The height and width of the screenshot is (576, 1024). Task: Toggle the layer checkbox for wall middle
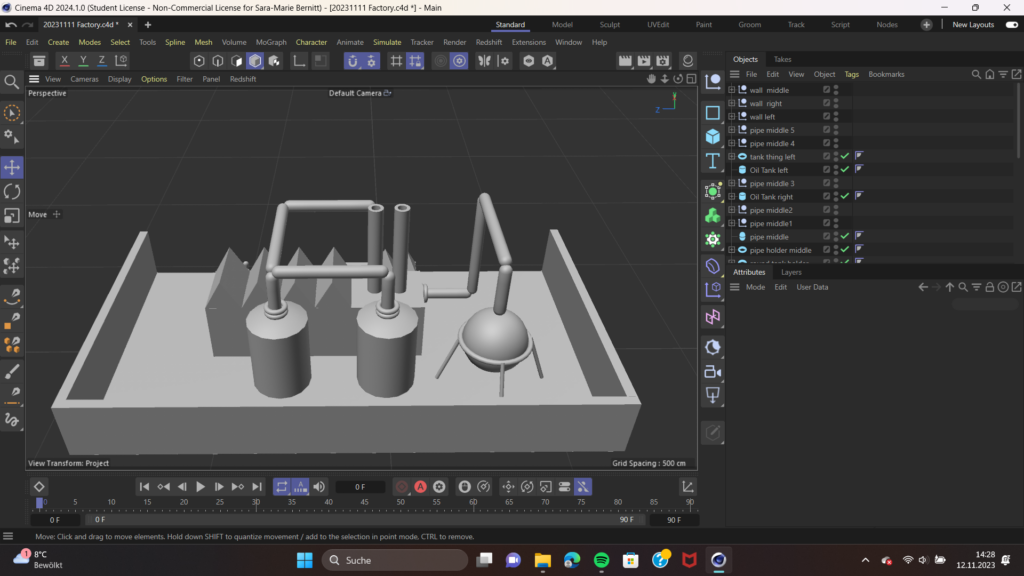click(x=826, y=90)
